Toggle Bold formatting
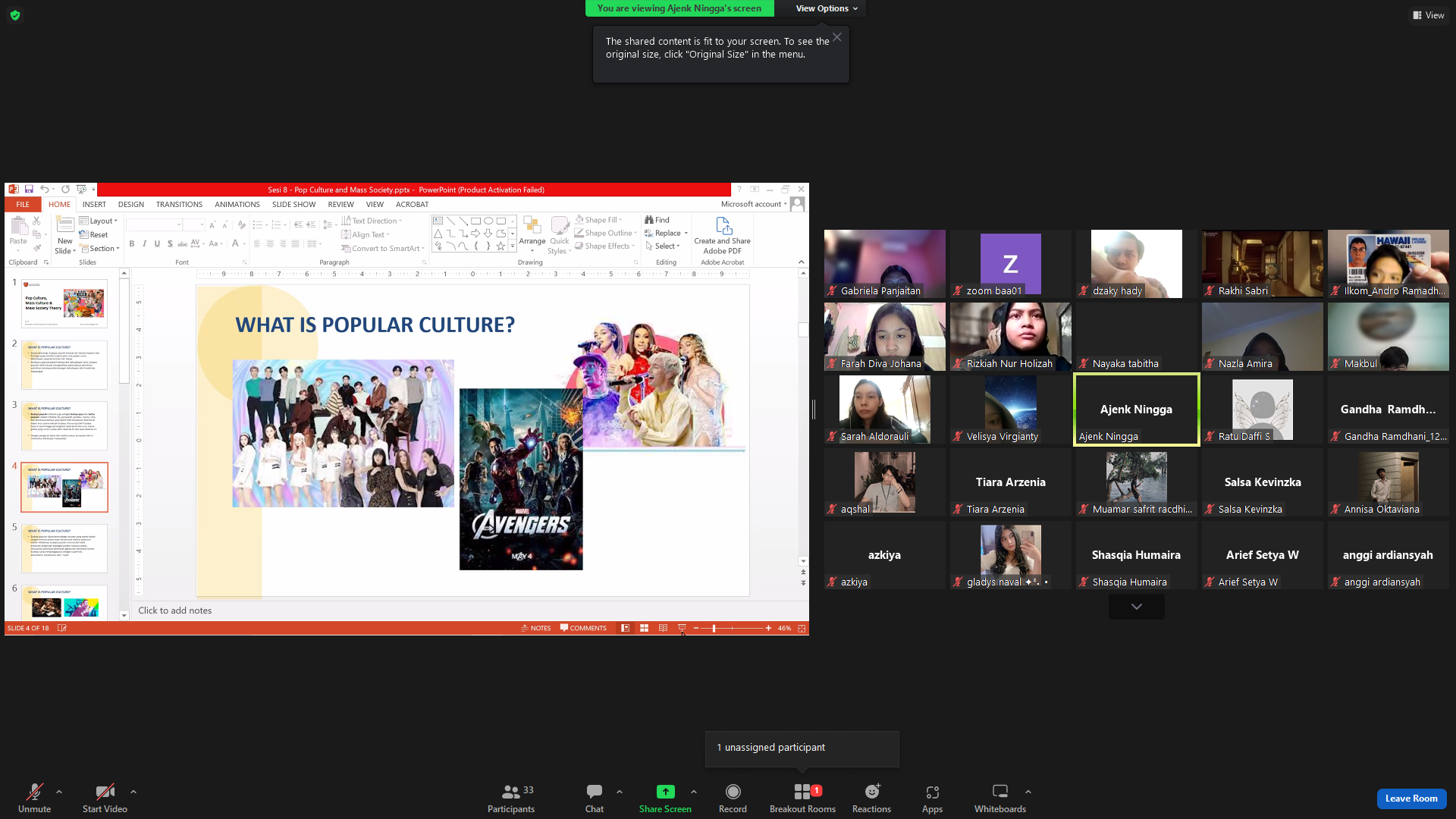The height and width of the screenshot is (819, 1456). tap(132, 244)
